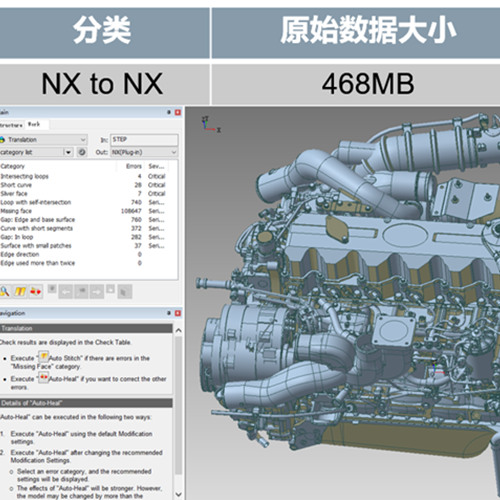Pin the Main panel
This screenshot has width=500, height=500.
point(169,112)
